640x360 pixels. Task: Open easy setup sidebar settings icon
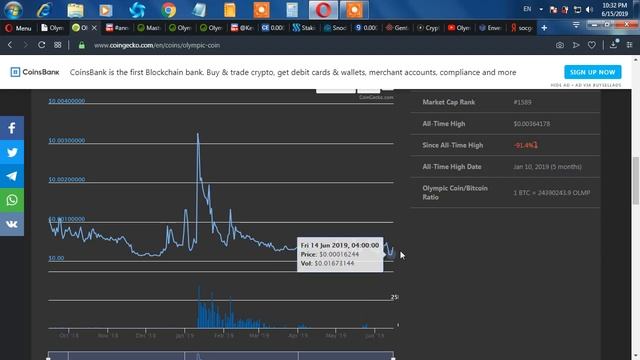click(630, 45)
